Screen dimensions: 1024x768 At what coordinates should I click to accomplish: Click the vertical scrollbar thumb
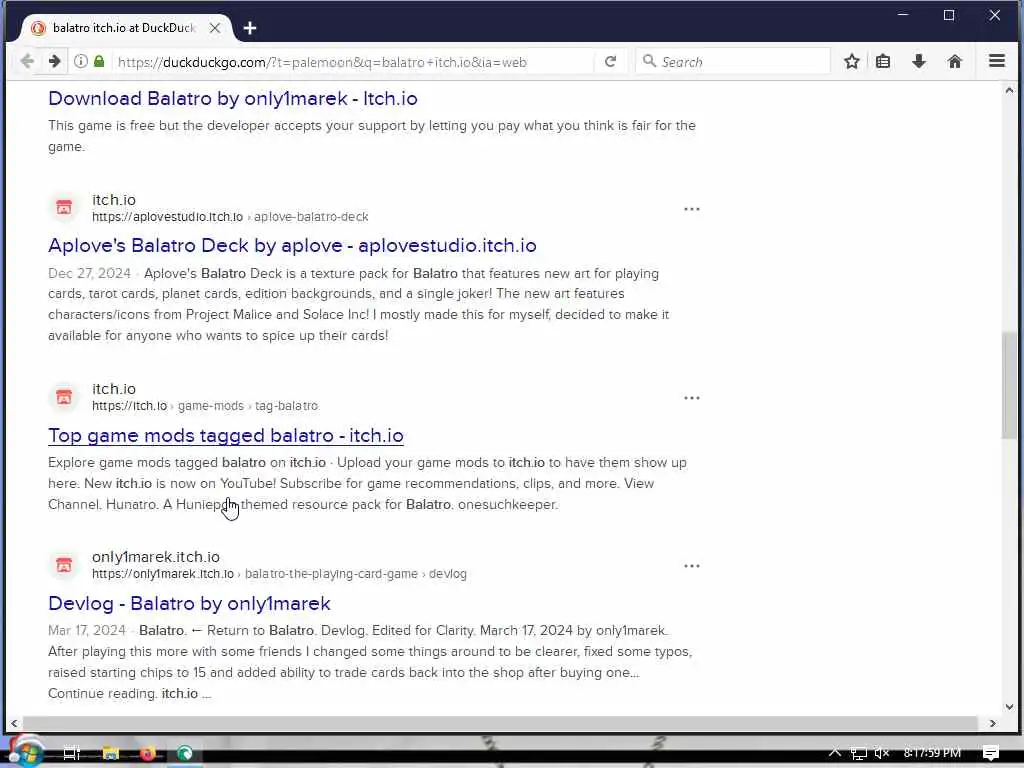(x=1009, y=385)
